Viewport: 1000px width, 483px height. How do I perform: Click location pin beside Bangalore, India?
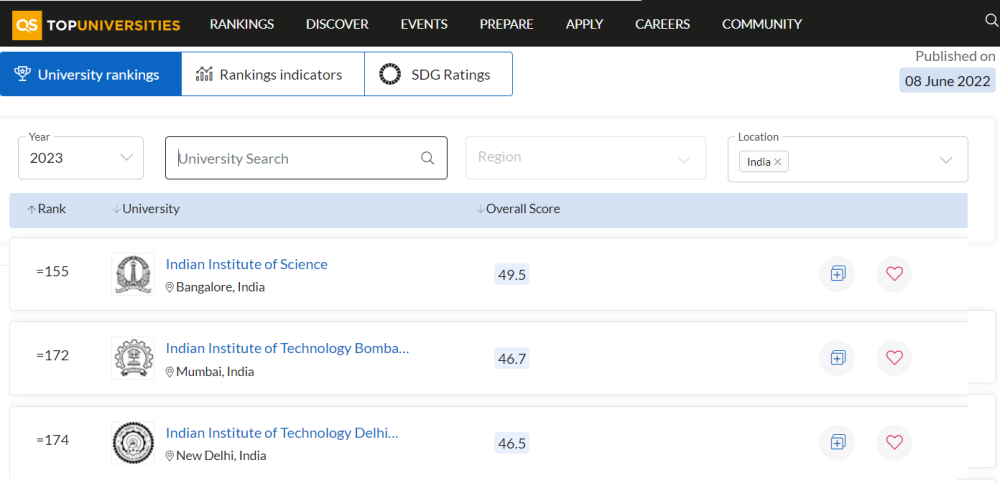pyautogui.click(x=170, y=288)
